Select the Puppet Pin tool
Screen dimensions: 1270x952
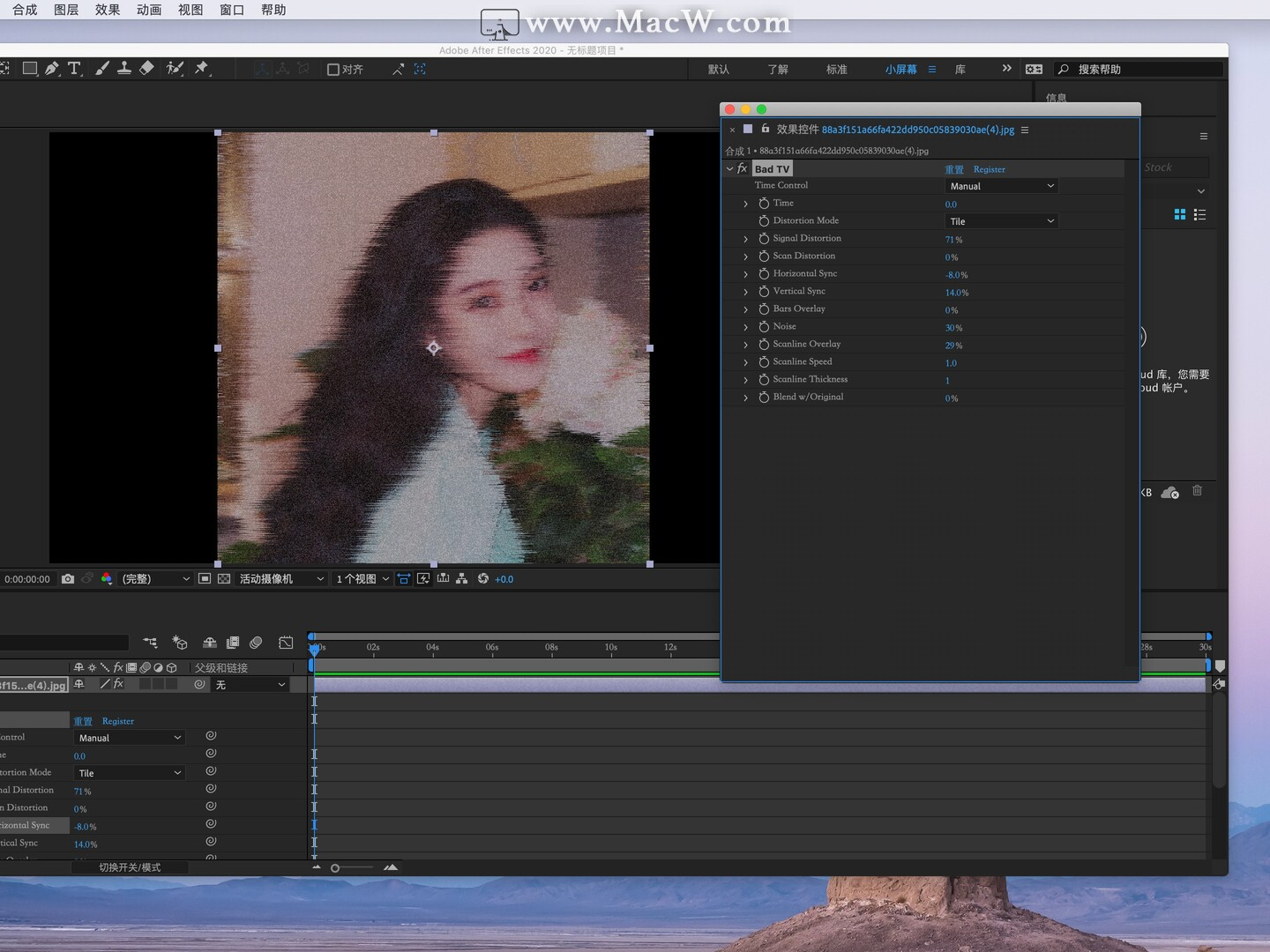tap(204, 69)
